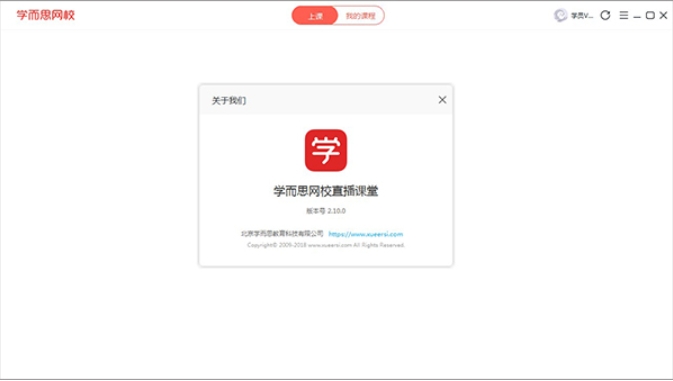Select the 版本号 2.10.0 version text
This screenshot has height=381, width=673.
[x=326, y=211]
